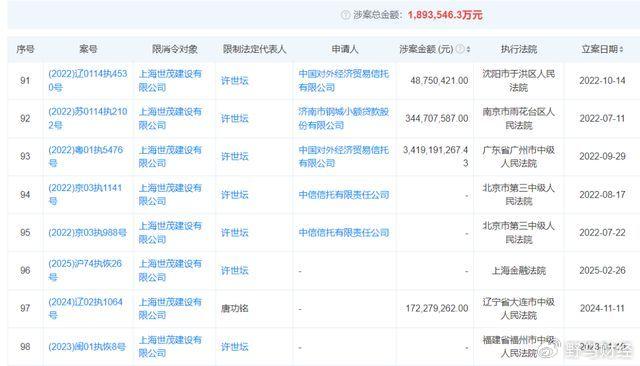Sort table by 涉案金额 column arrows
The image size is (640, 366).
coord(468,49)
